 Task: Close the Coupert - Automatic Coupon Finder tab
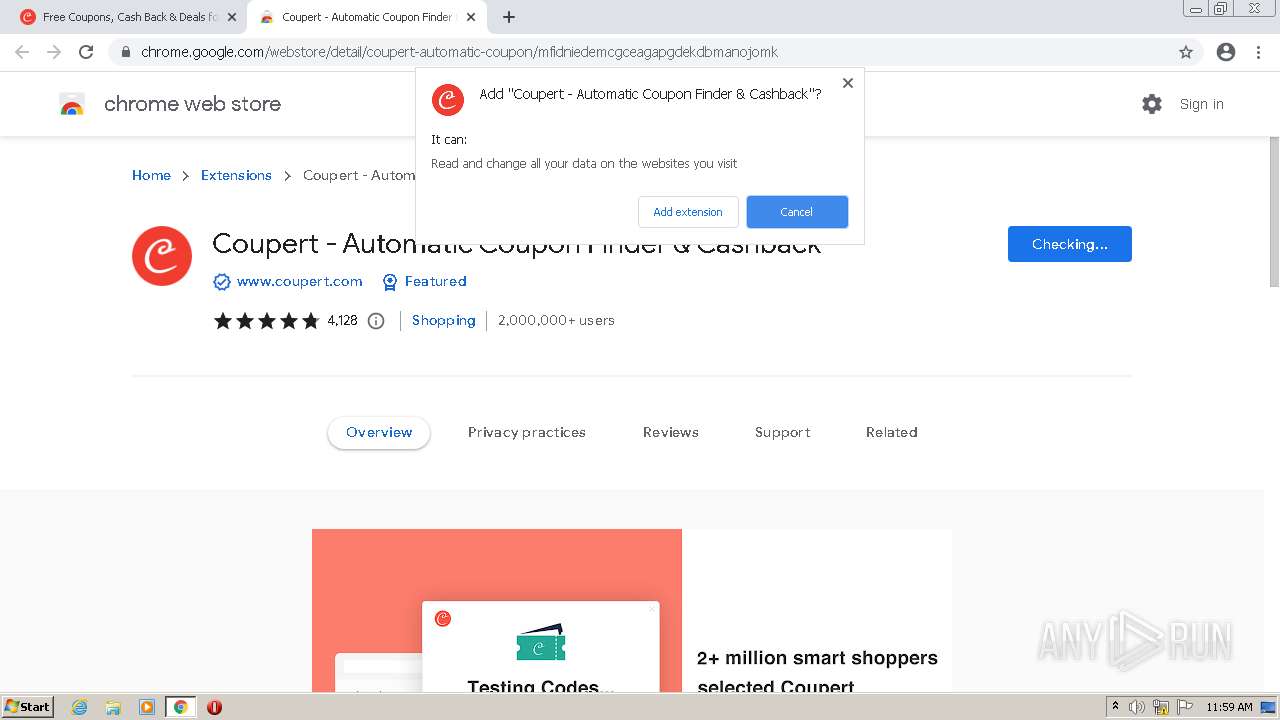tap(471, 17)
